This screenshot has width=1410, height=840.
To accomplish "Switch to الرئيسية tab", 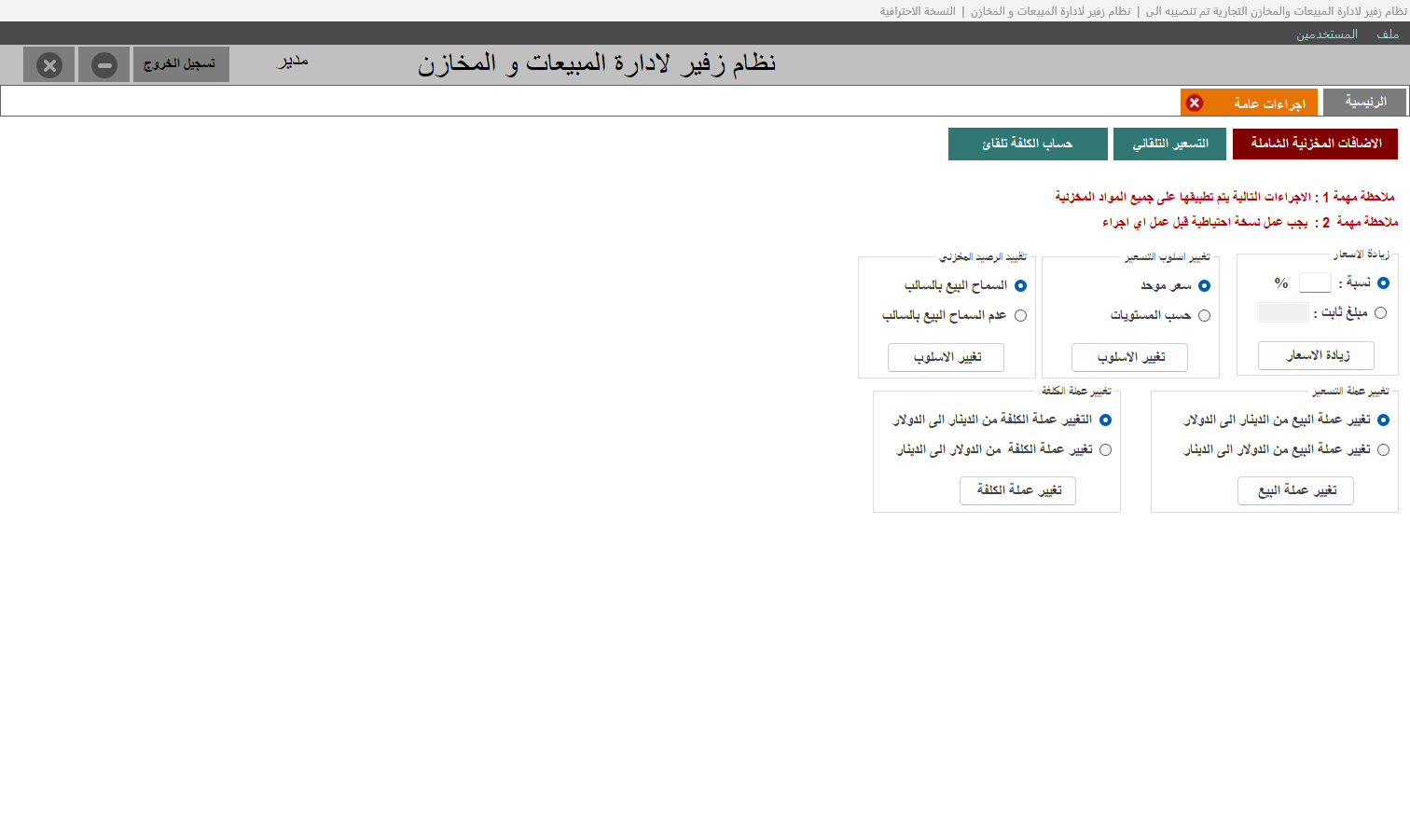I will (1365, 102).
